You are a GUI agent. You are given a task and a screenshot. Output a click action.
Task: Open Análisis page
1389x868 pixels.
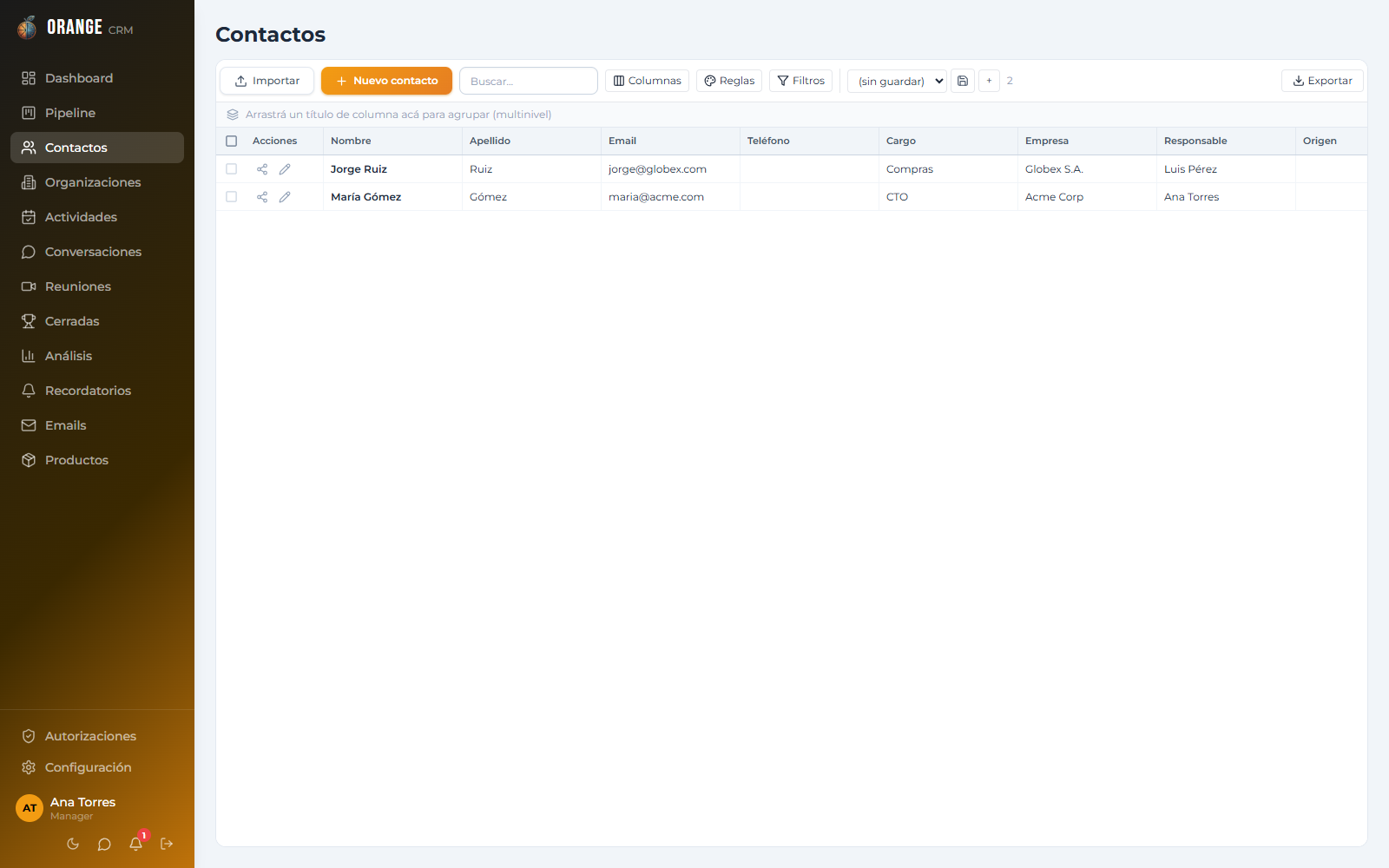[97, 356]
